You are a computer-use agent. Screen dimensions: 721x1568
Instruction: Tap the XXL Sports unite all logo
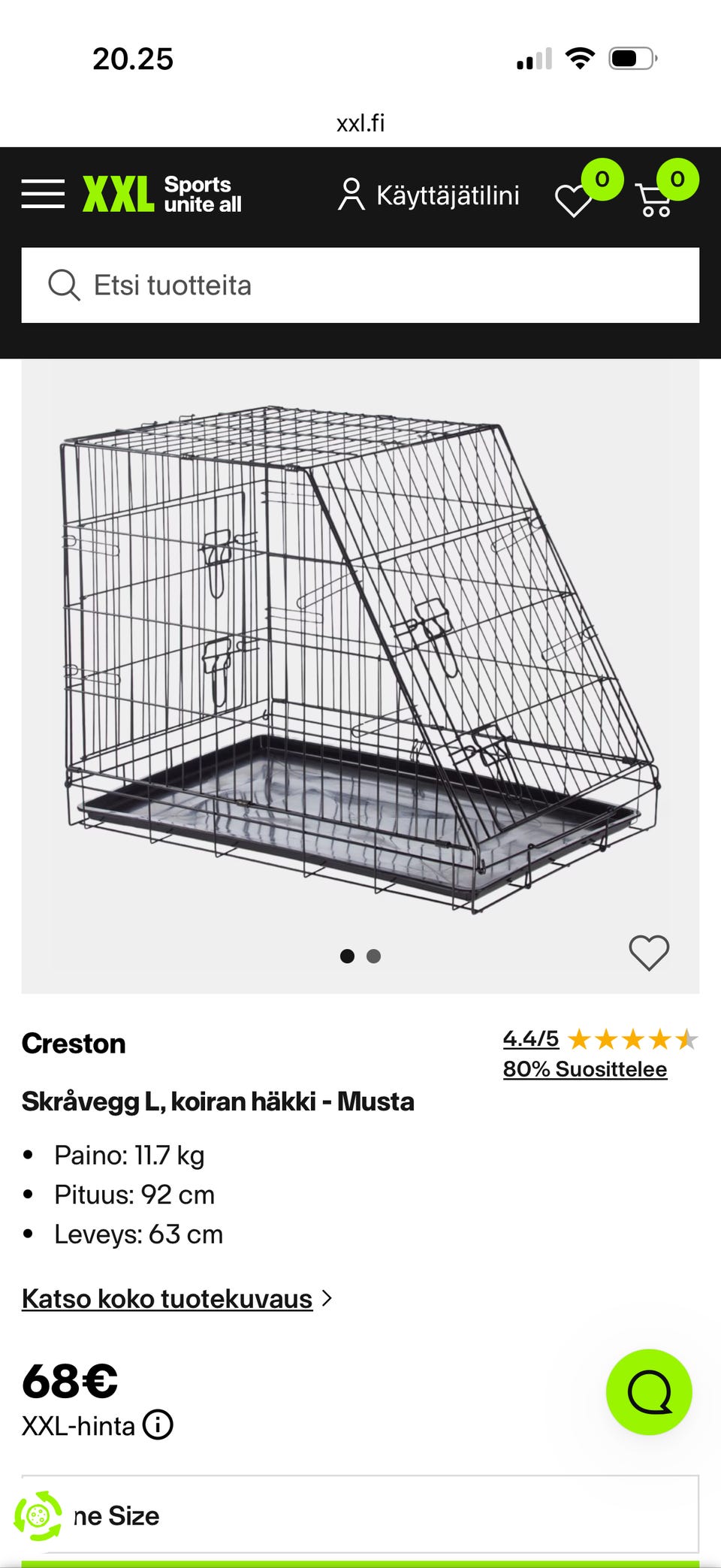(162, 195)
